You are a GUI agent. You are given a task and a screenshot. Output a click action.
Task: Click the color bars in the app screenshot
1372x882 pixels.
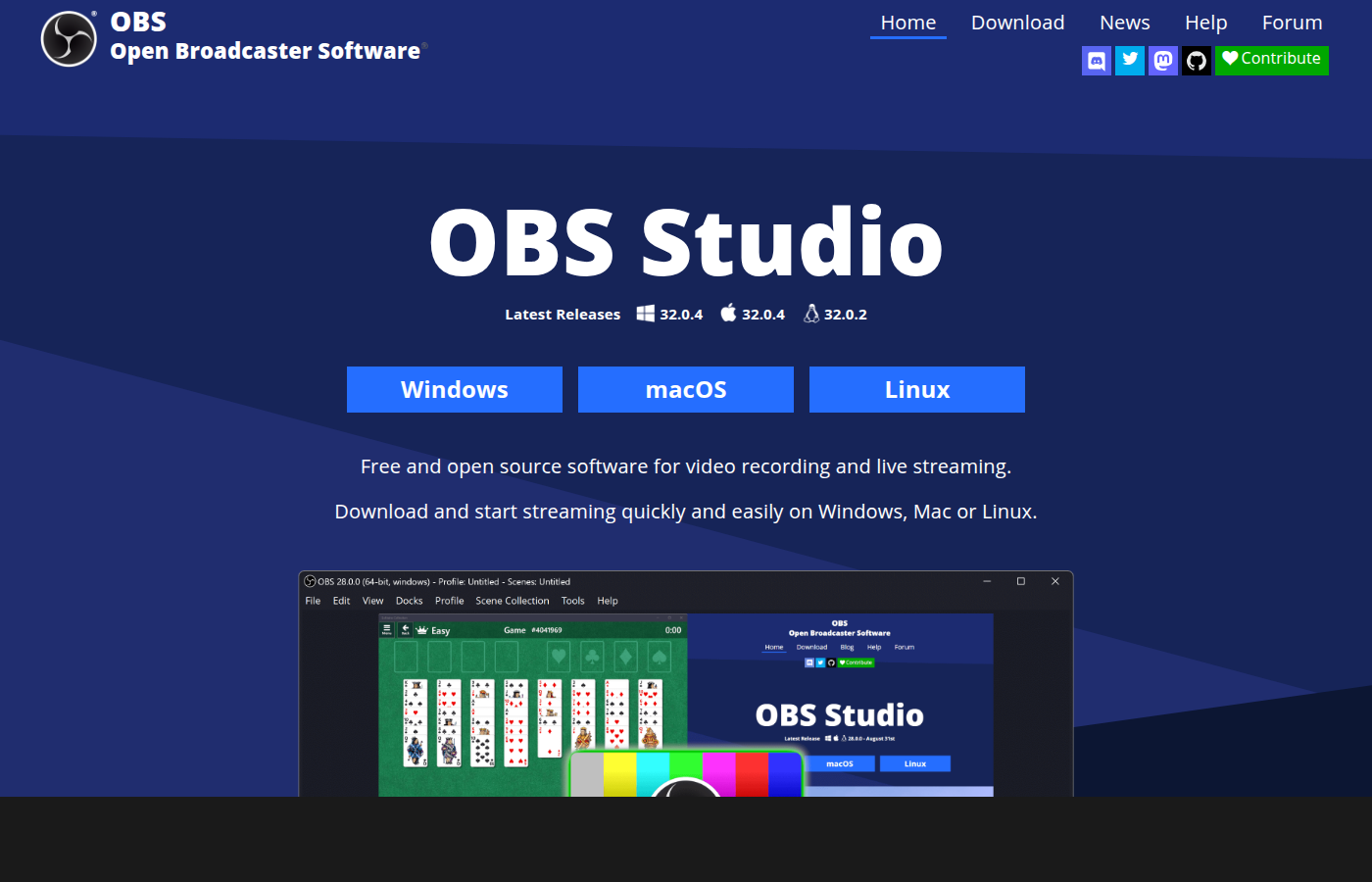point(684,774)
